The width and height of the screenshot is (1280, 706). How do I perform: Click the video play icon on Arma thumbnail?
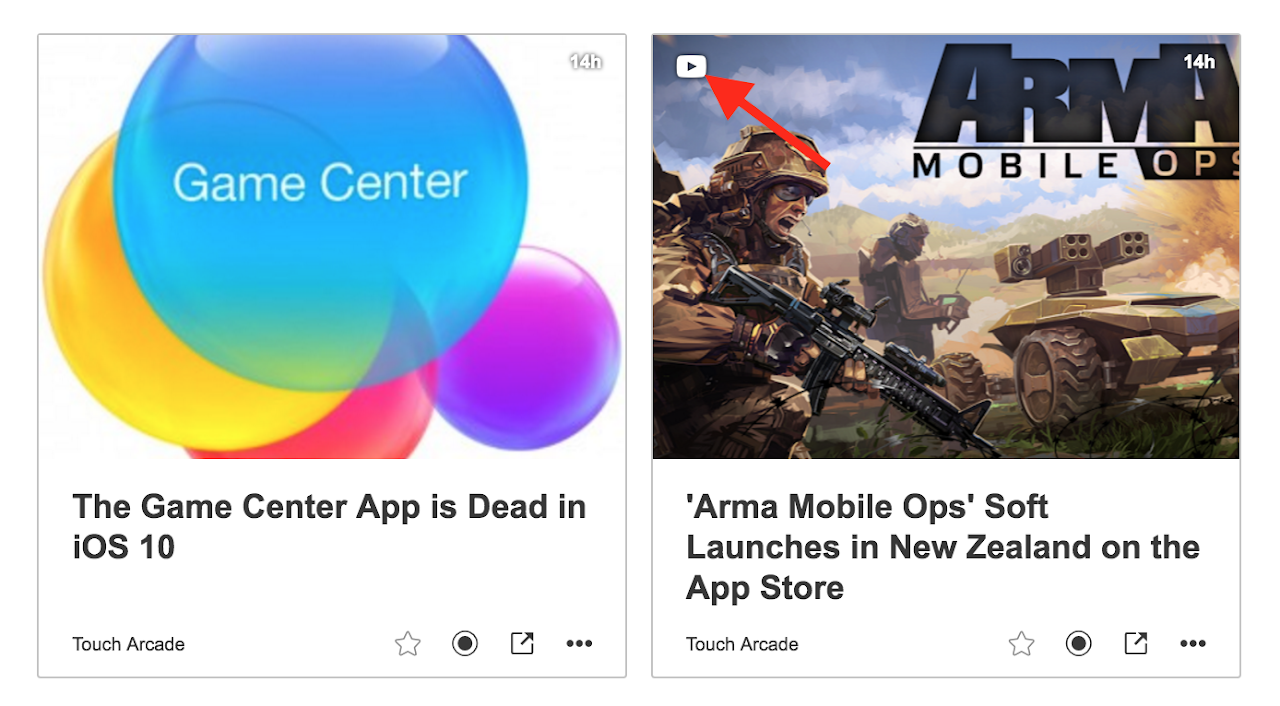click(x=691, y=66)
